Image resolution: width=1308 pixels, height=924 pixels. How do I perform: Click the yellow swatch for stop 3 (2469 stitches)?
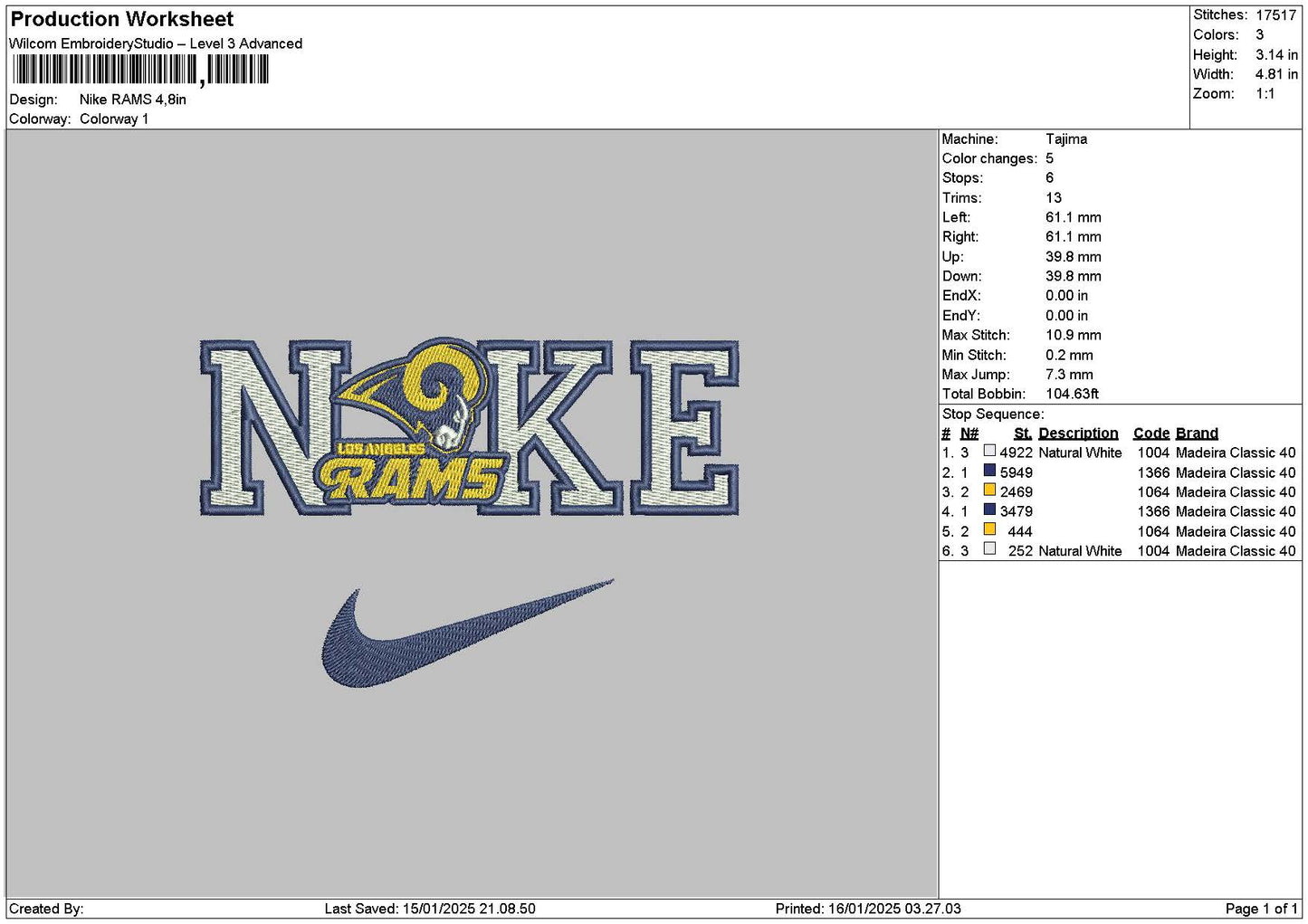989,490
